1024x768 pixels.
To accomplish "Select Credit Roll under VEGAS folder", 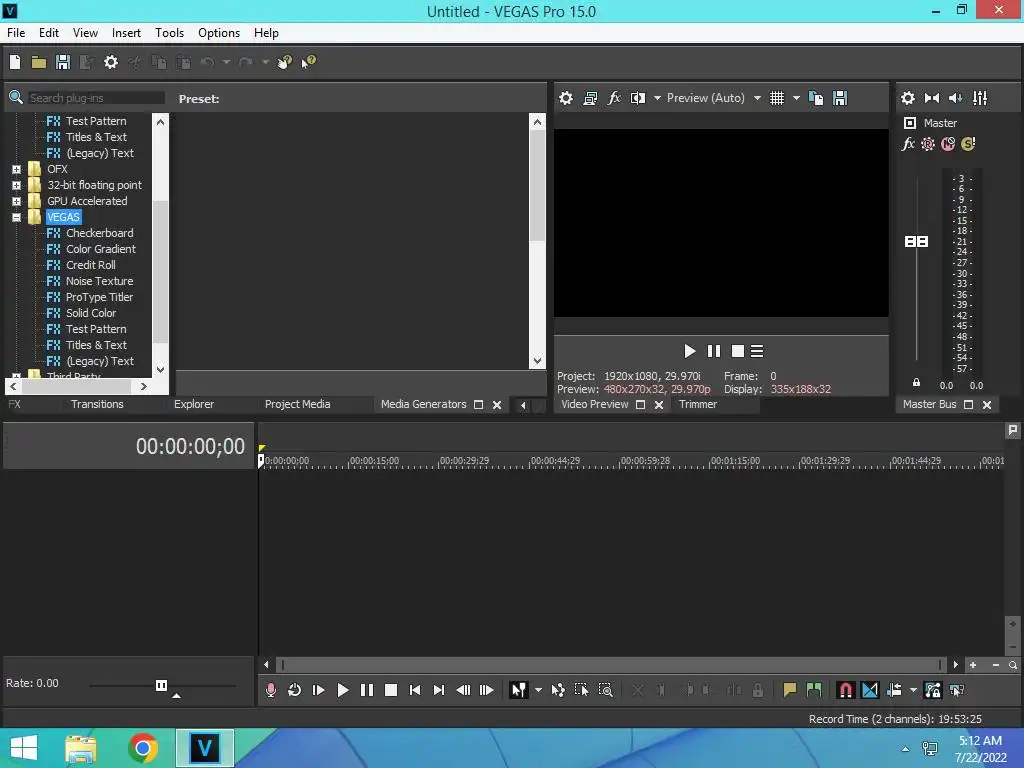I will [x=90, y=265].
